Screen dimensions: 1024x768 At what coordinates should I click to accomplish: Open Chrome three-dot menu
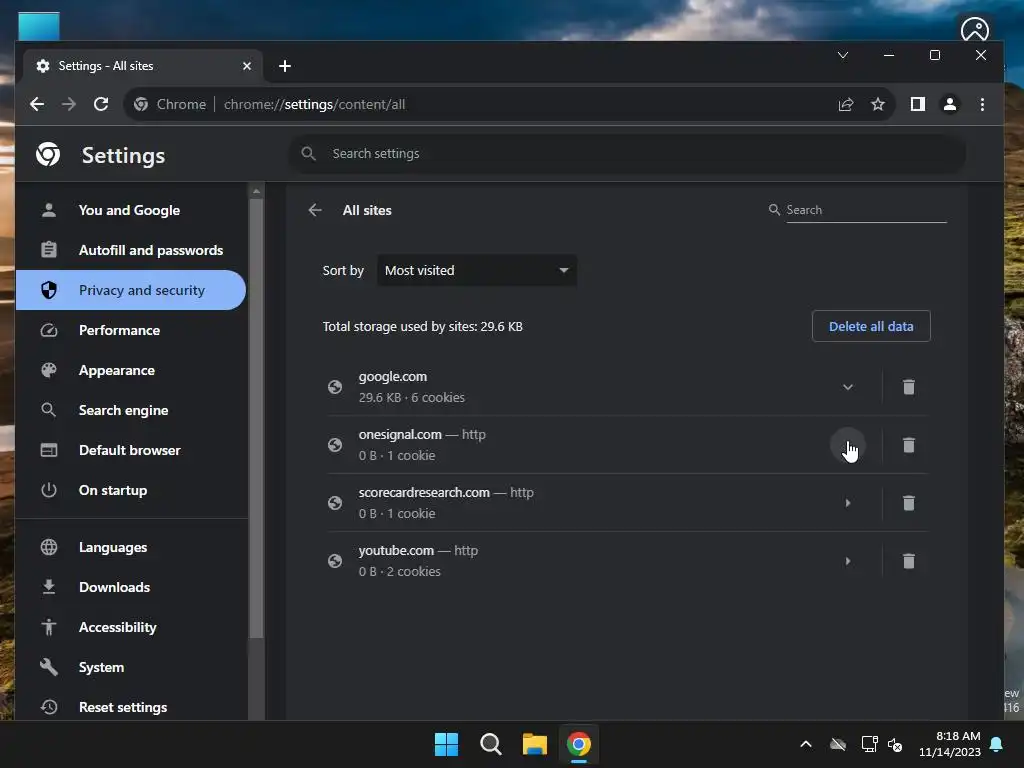click(982, 104)
